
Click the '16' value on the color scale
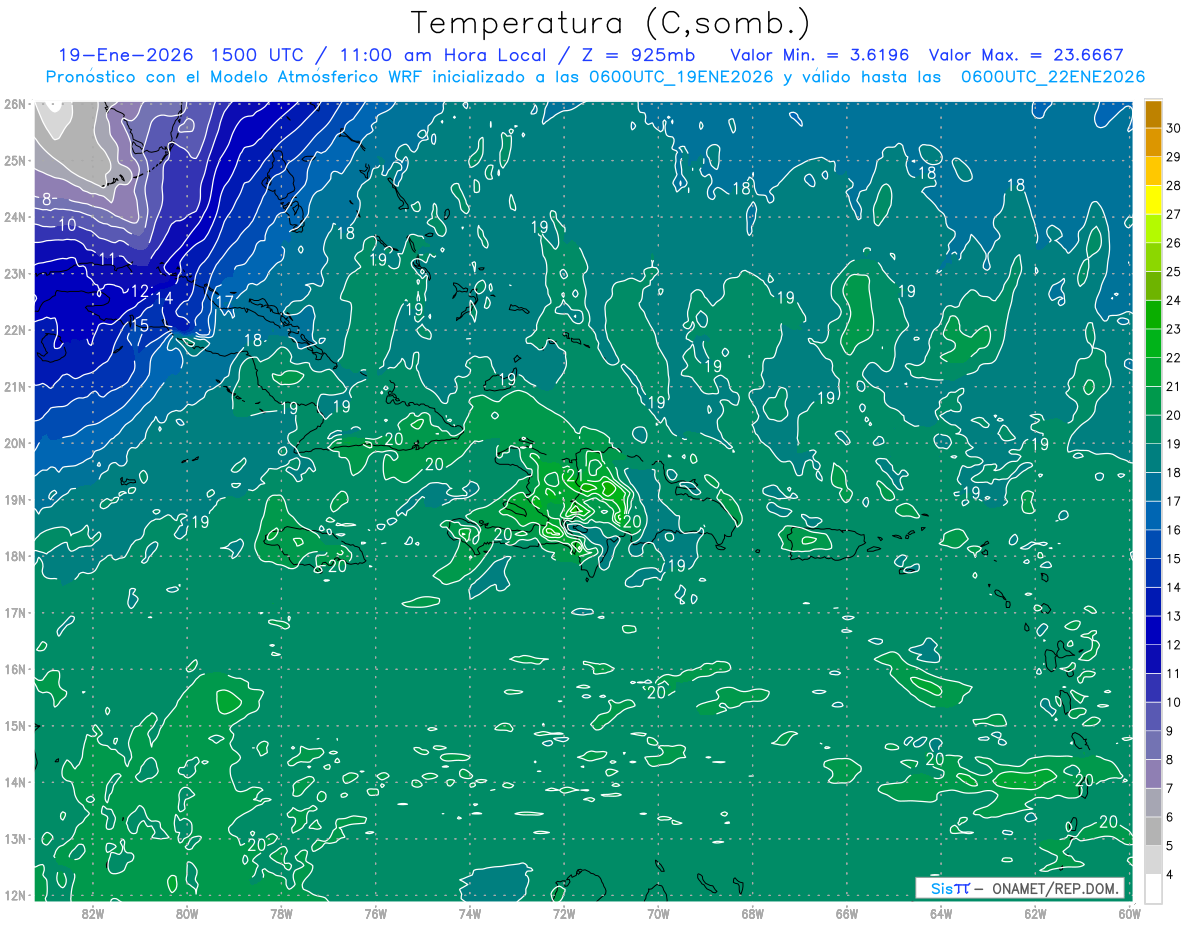[1174, 530]
